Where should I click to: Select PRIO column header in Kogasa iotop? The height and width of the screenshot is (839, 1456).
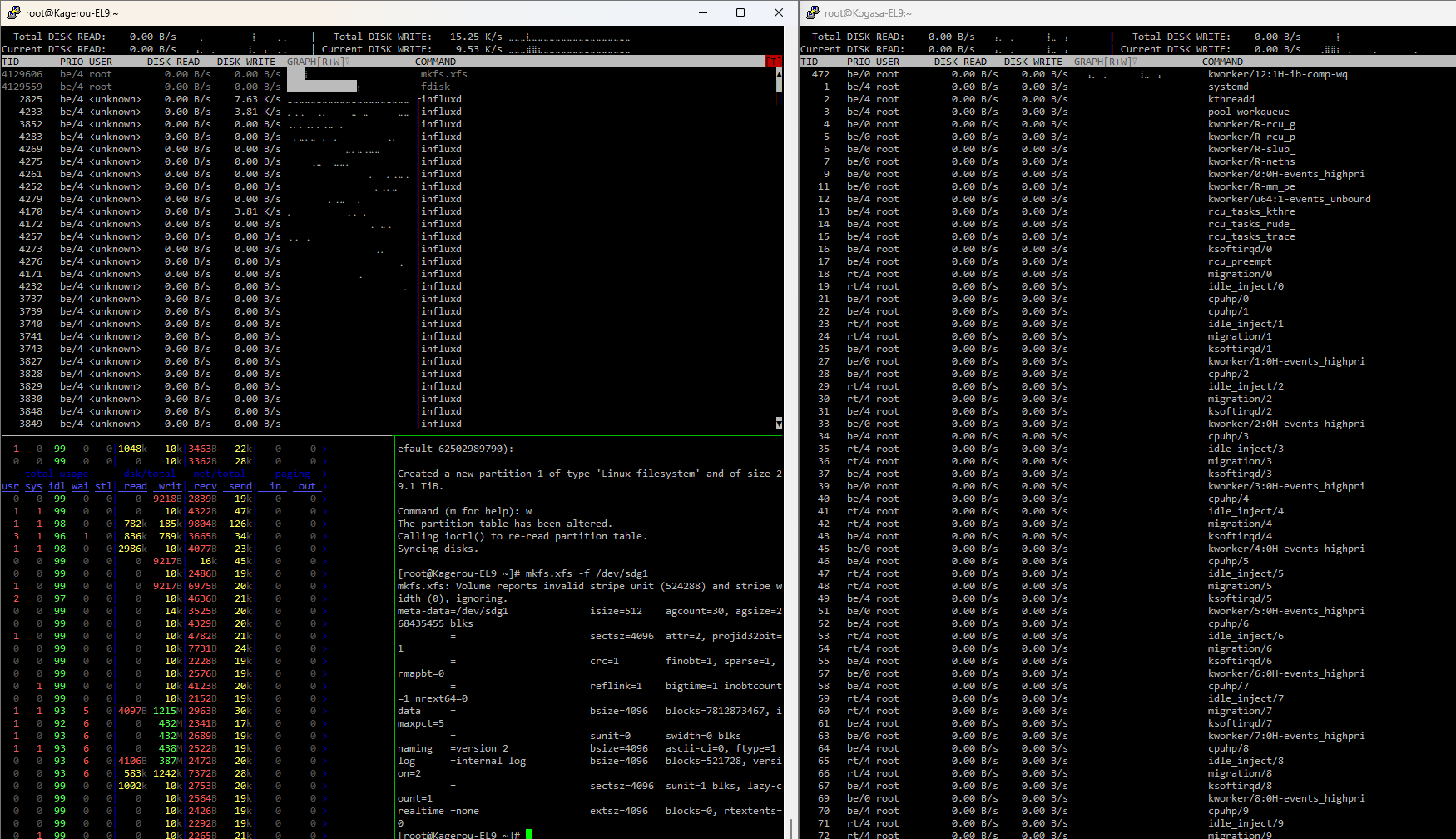859,62
